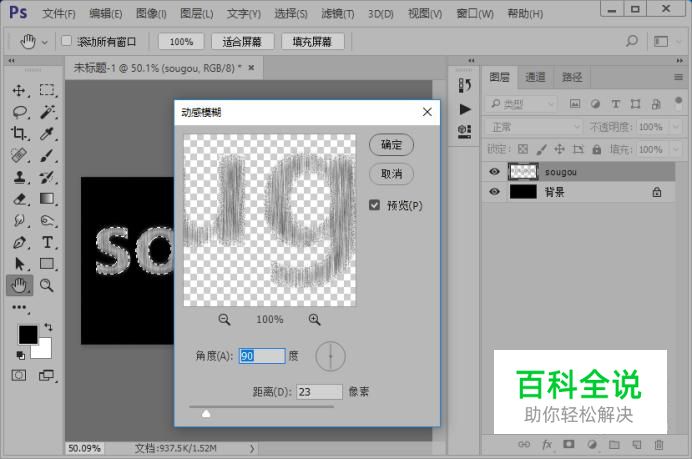The height and width of the screenshot is (459, 692).
Task: Toggle lock all padlock icon
Action: point(596,149)
